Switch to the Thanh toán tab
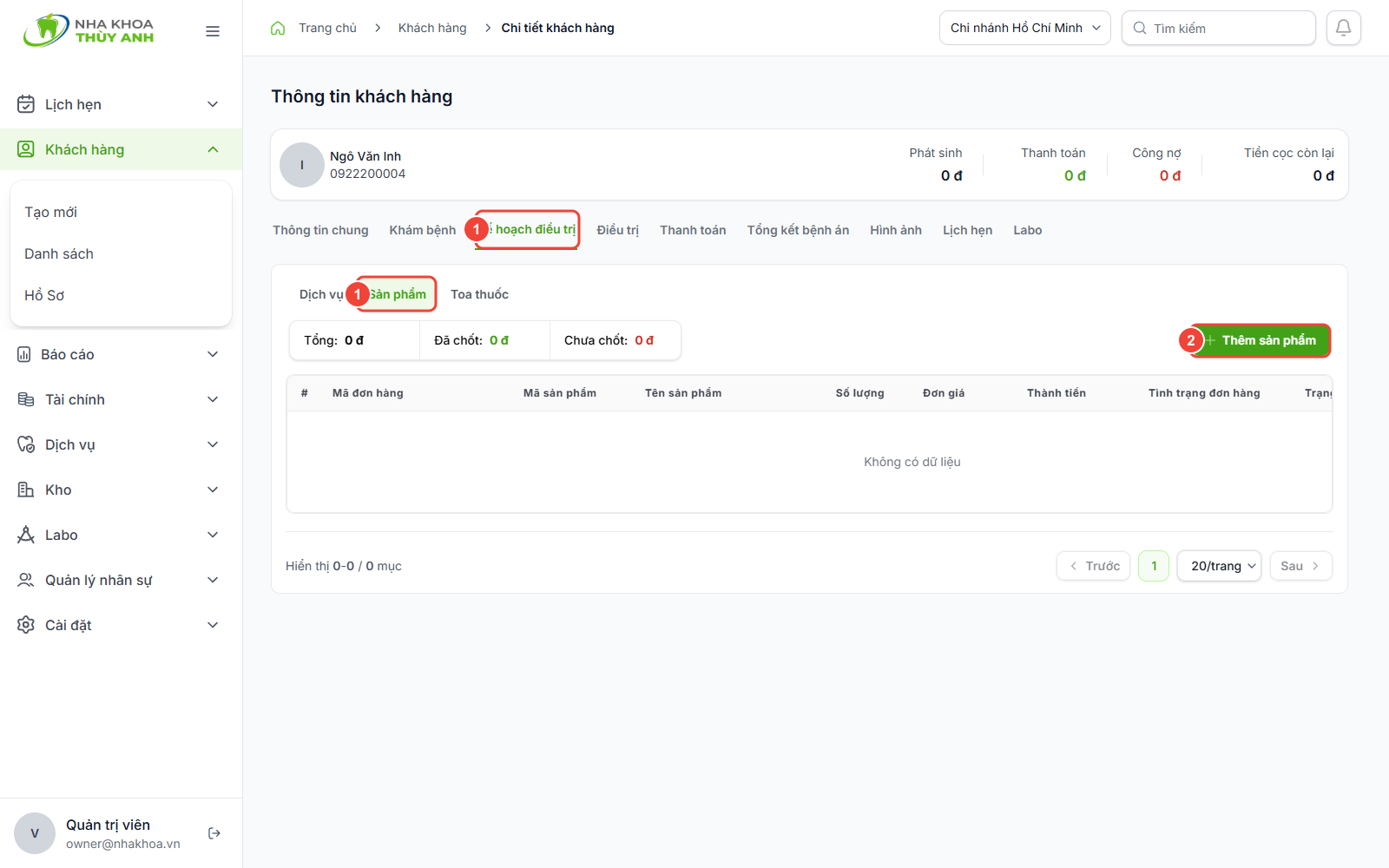Viewport: 1389px width, 868px height. pyautogui.click(x=693, y=230)
